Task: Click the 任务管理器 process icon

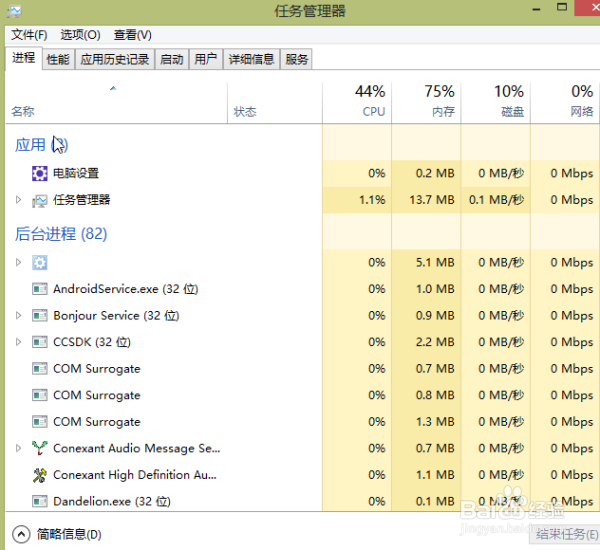Action: click(39, 200)
